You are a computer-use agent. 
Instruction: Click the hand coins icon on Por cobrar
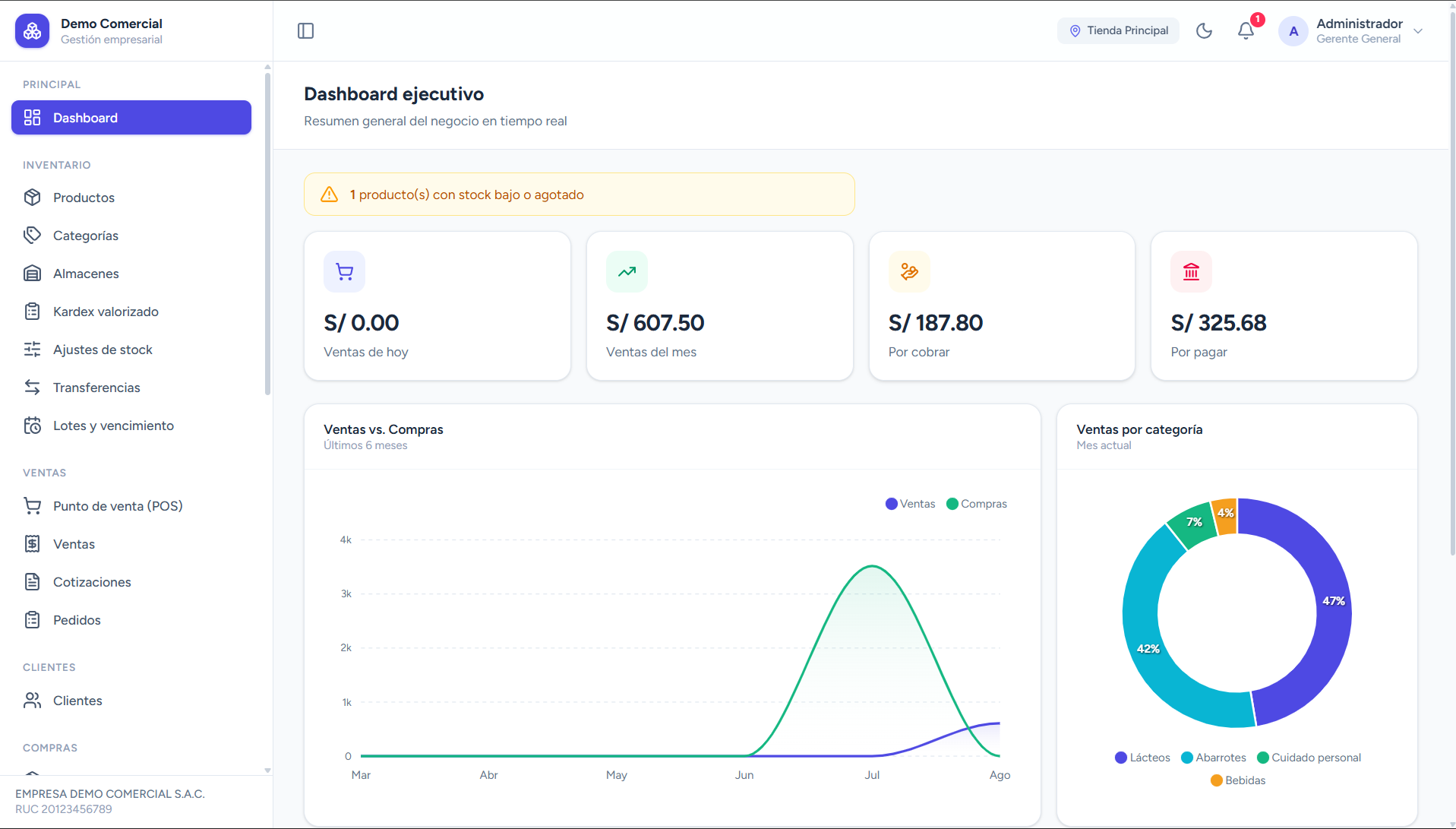[x=909, y=271]
